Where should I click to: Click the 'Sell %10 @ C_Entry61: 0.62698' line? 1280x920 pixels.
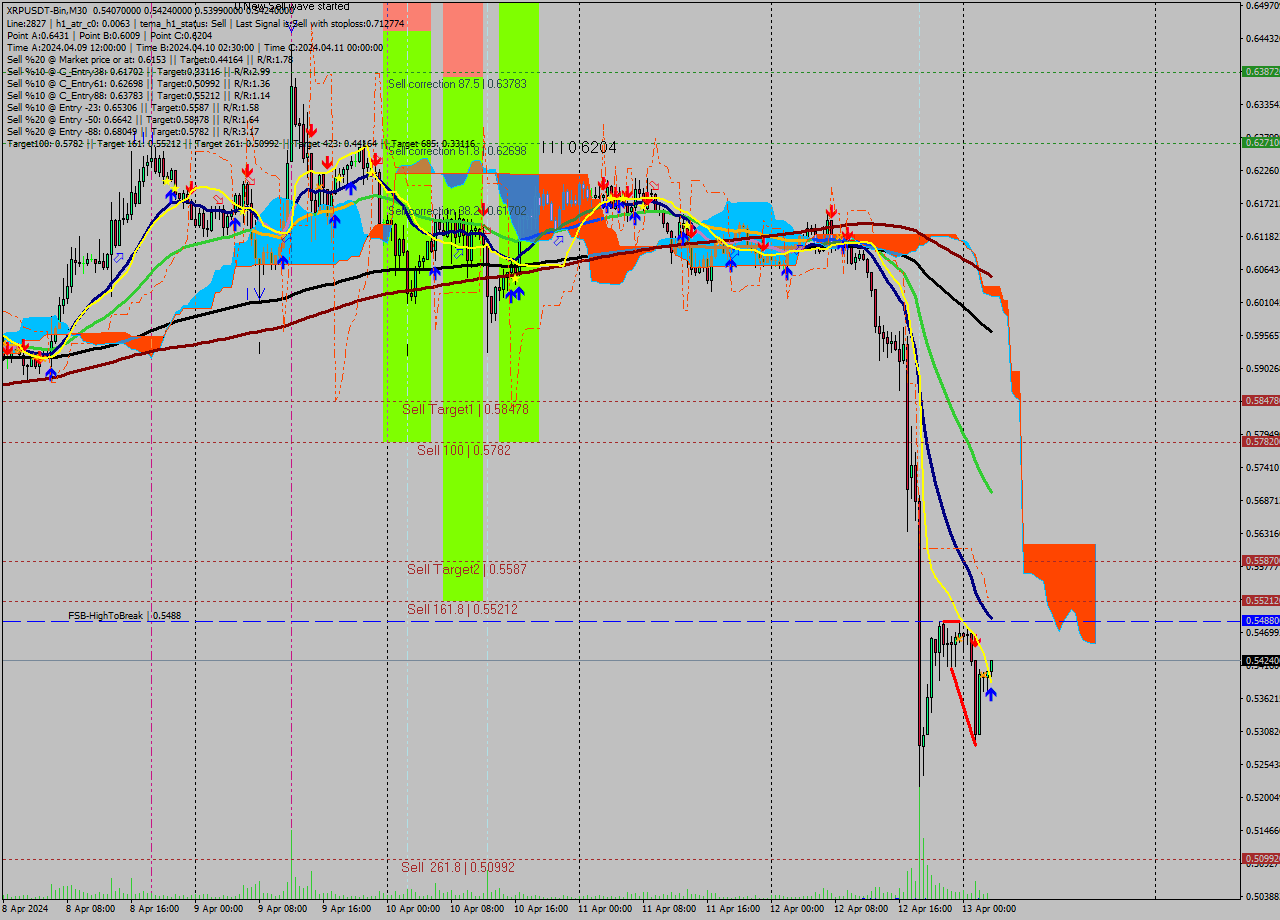[138, 84]
